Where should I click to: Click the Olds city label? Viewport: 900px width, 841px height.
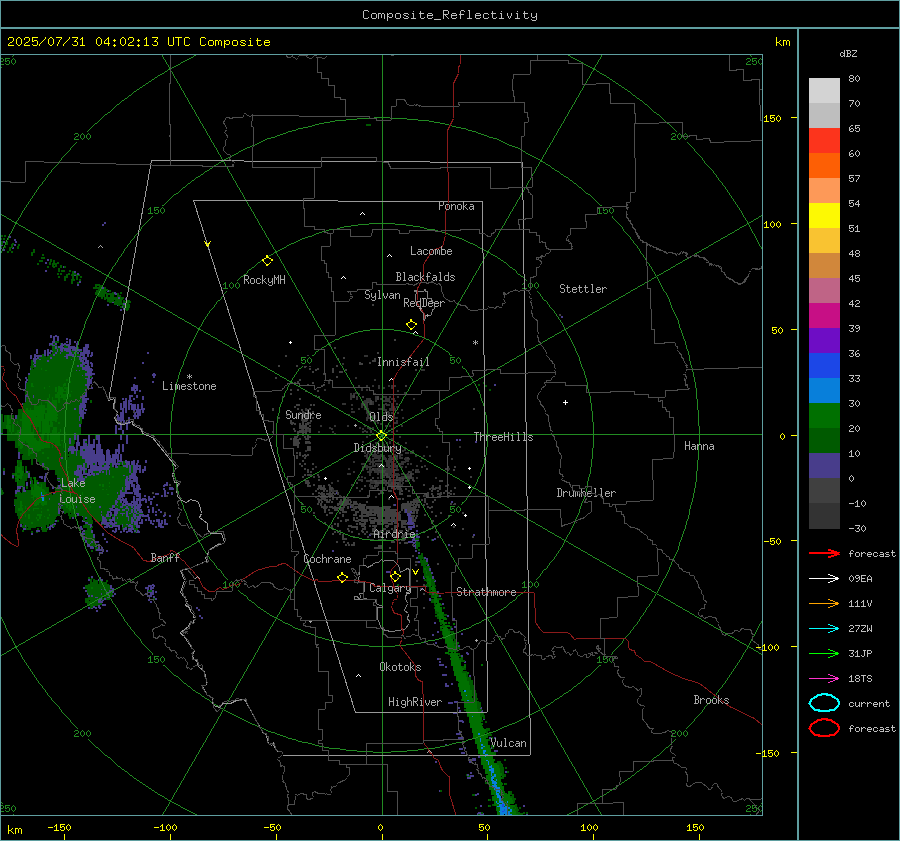[x=381, y=417]
